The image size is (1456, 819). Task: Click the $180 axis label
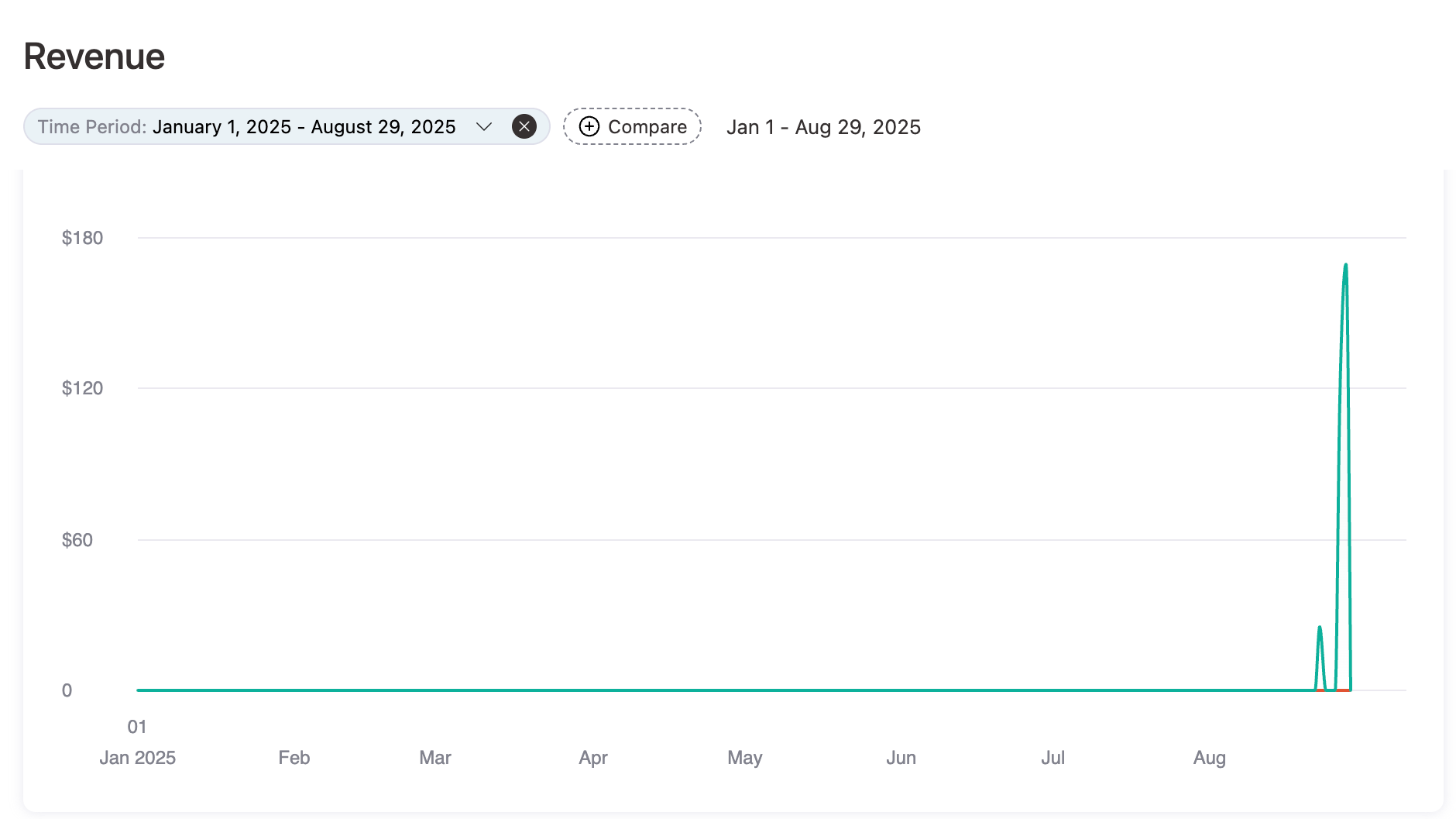[84, 238]
